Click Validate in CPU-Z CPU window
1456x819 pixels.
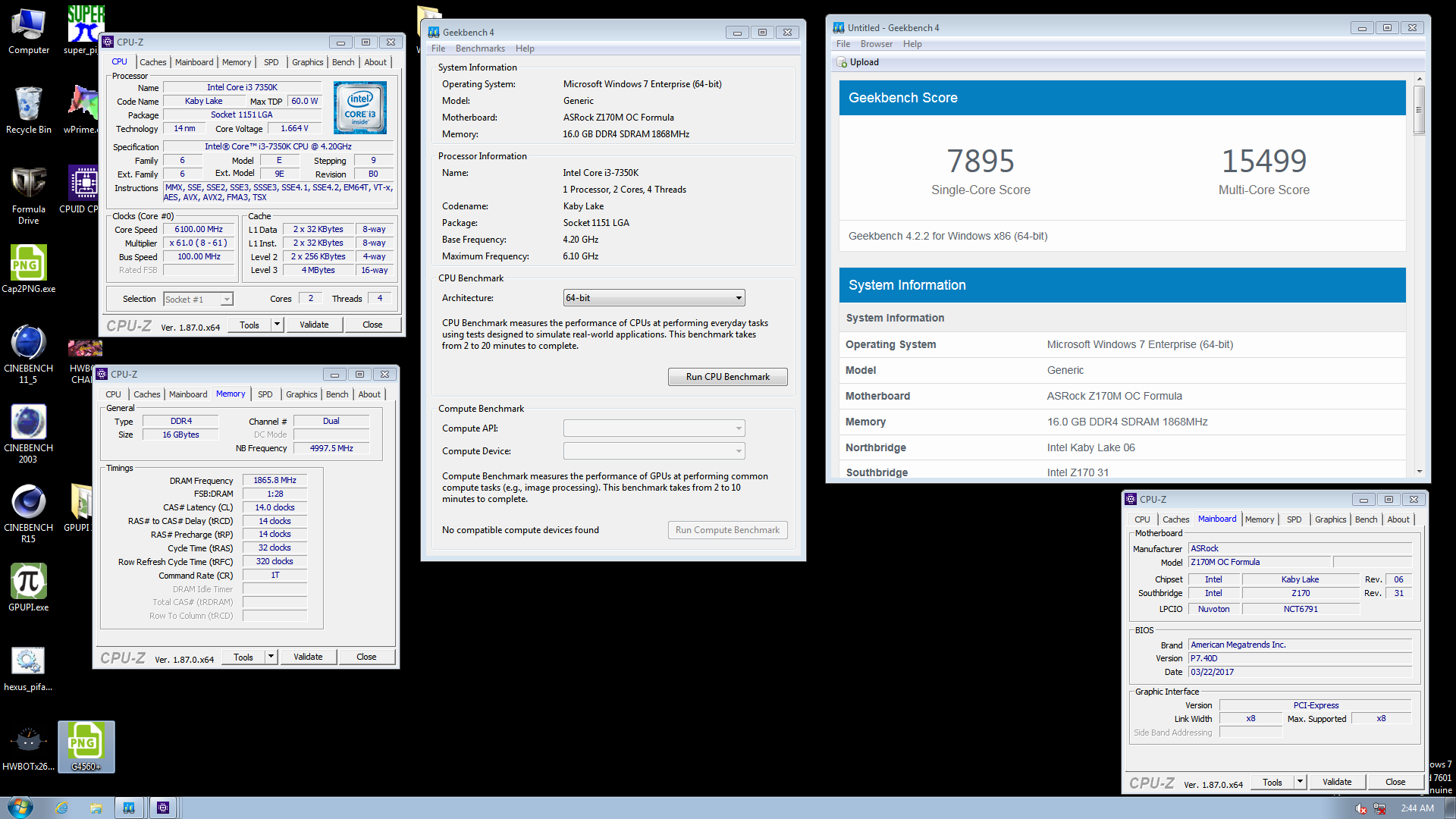pyautogui.click(x=314, y=325)
